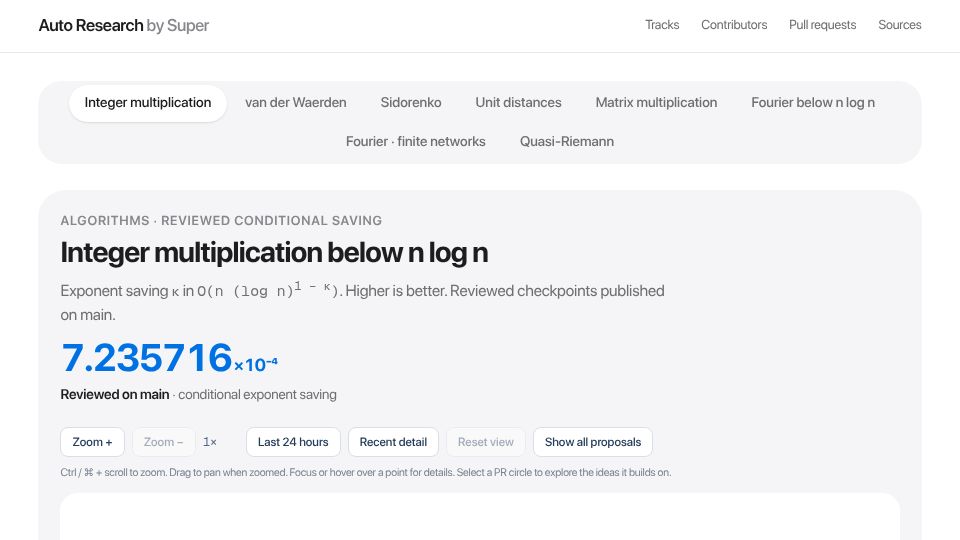Screen dimensions: 960x540
Task: Switch to the van der Waerden tab
Action: [296, 103]
